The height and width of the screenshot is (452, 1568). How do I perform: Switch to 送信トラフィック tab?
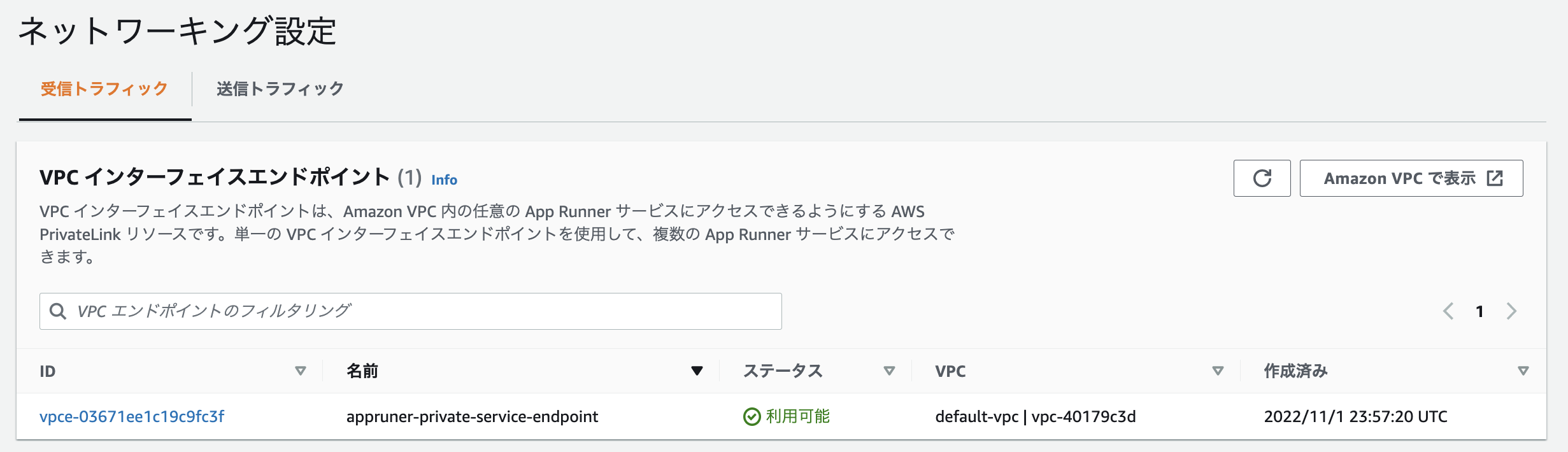pyautogui.click(x=280, y=88)
